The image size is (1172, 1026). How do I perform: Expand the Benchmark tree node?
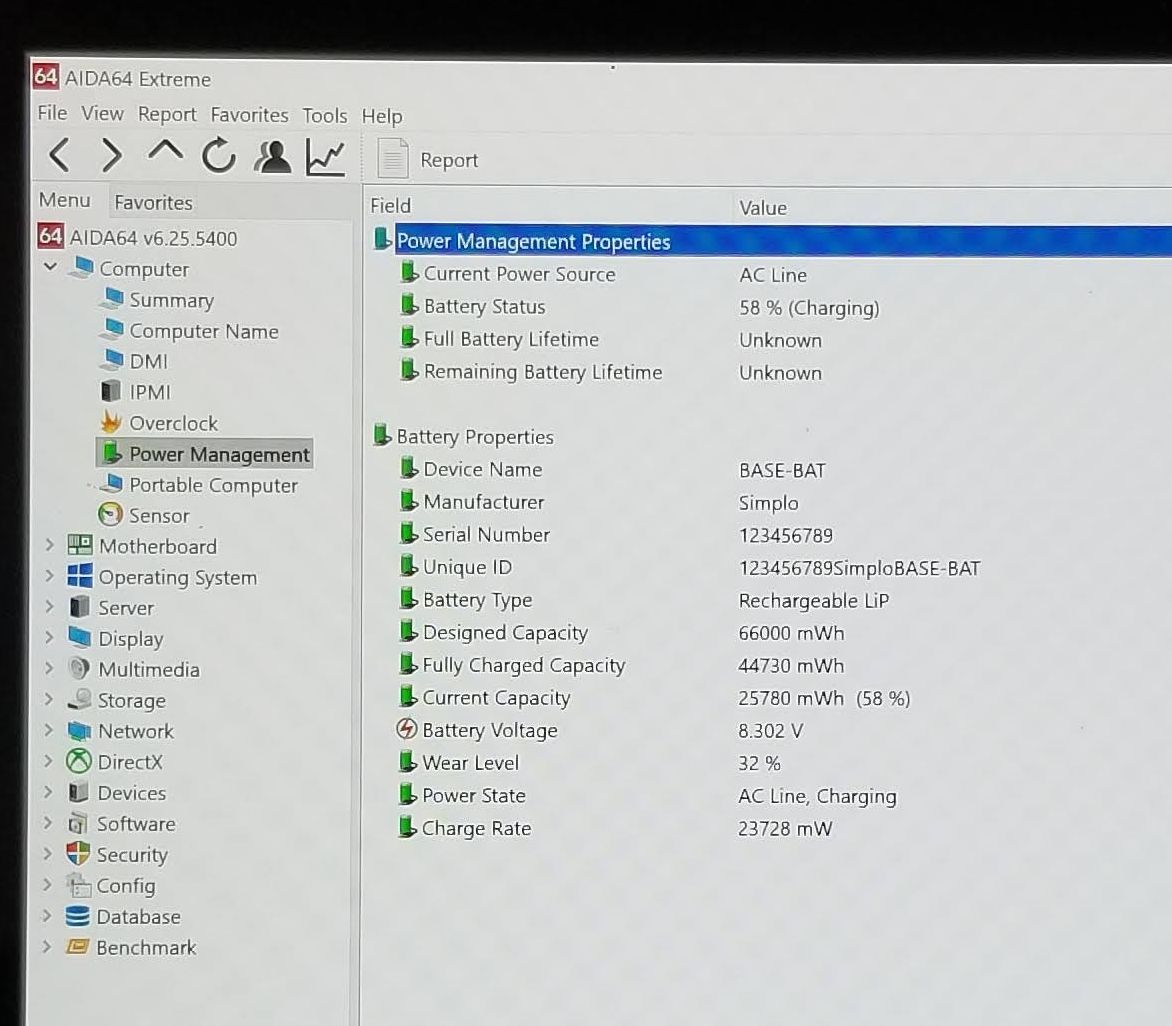pyautogui.click(x=47, y=947)
